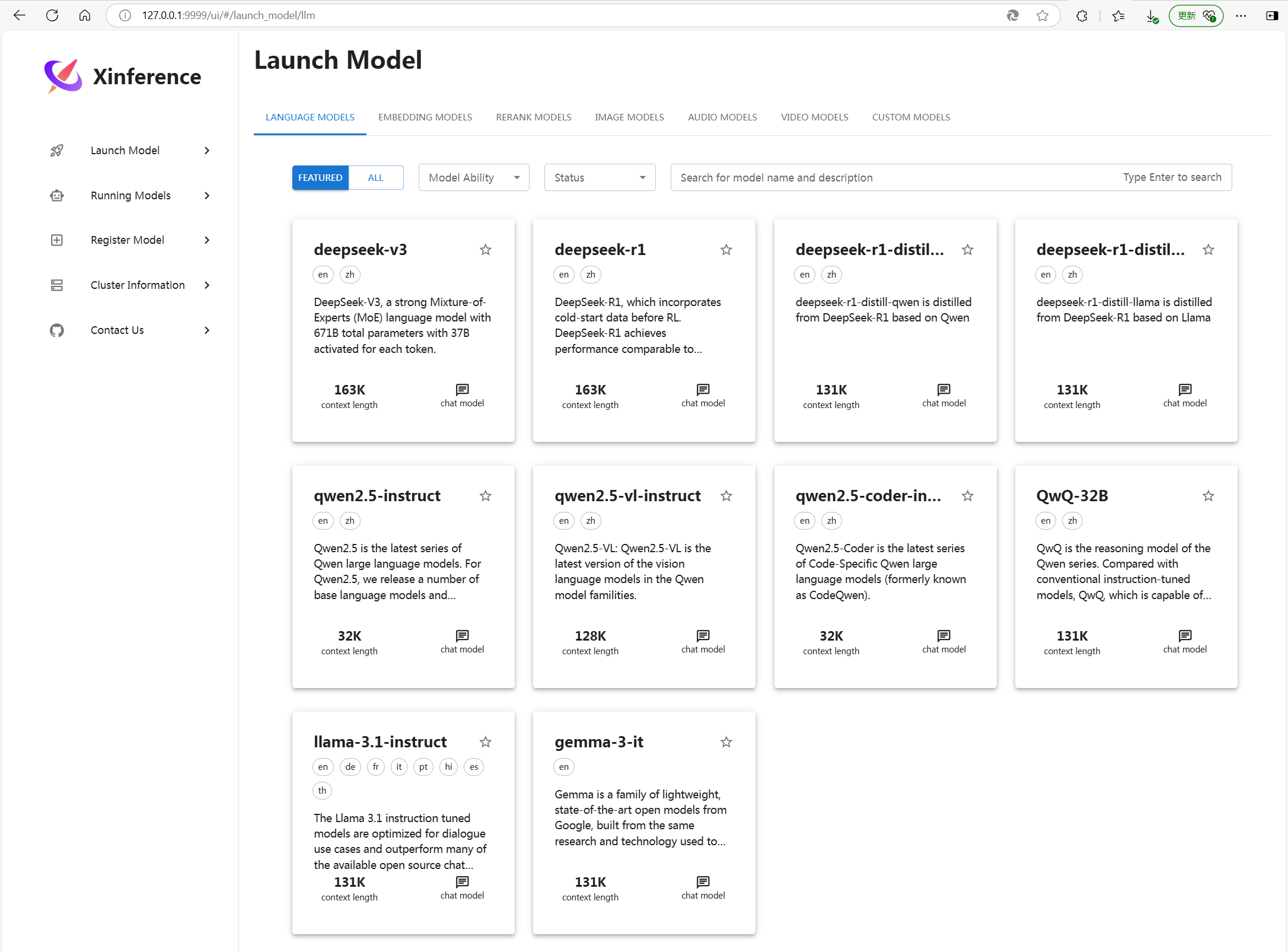
Task: Select the ALL filter button
Action: tap(375, 177)
